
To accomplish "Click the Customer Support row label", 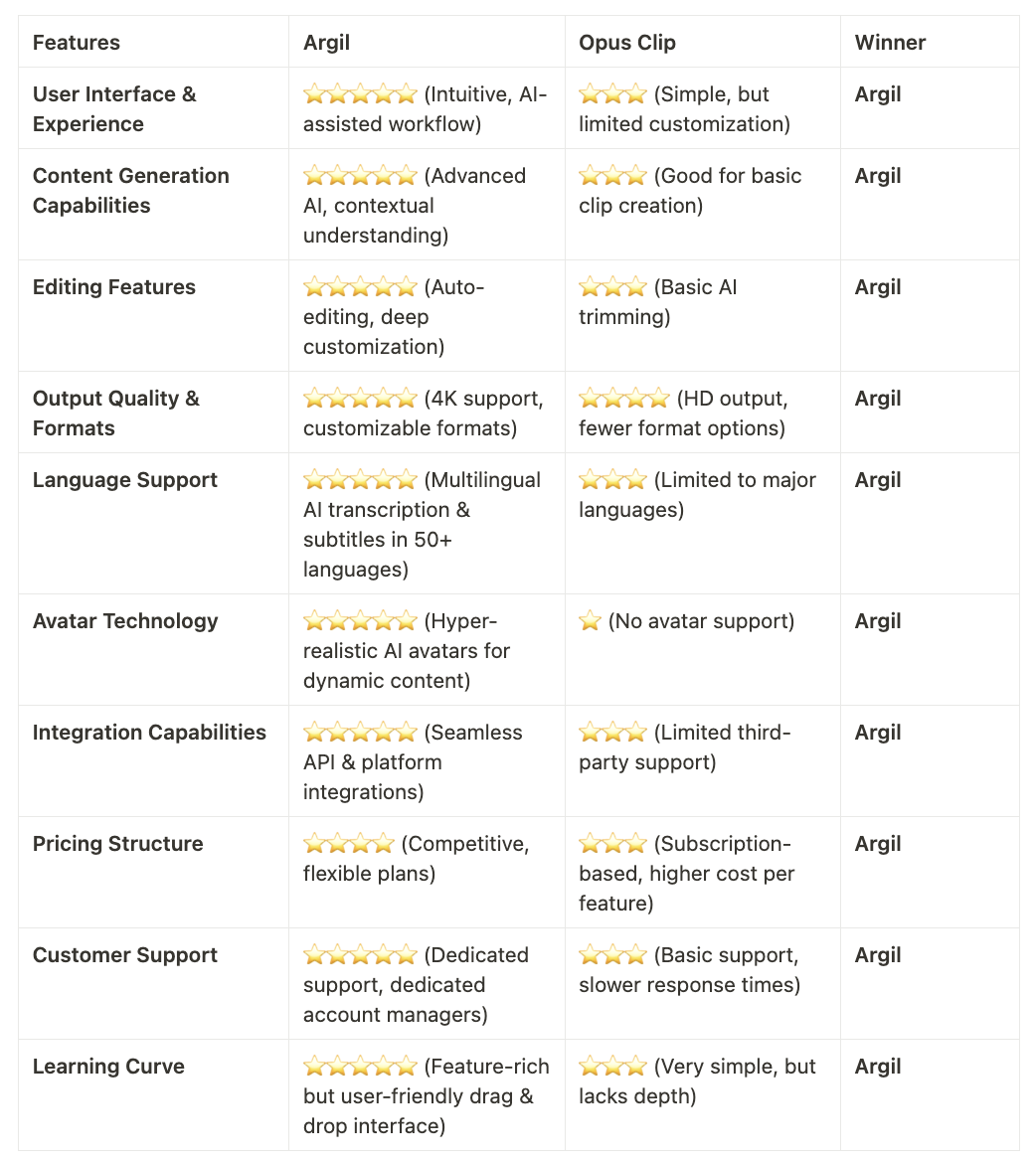I will pyautogui.click(x=124, y=954).
